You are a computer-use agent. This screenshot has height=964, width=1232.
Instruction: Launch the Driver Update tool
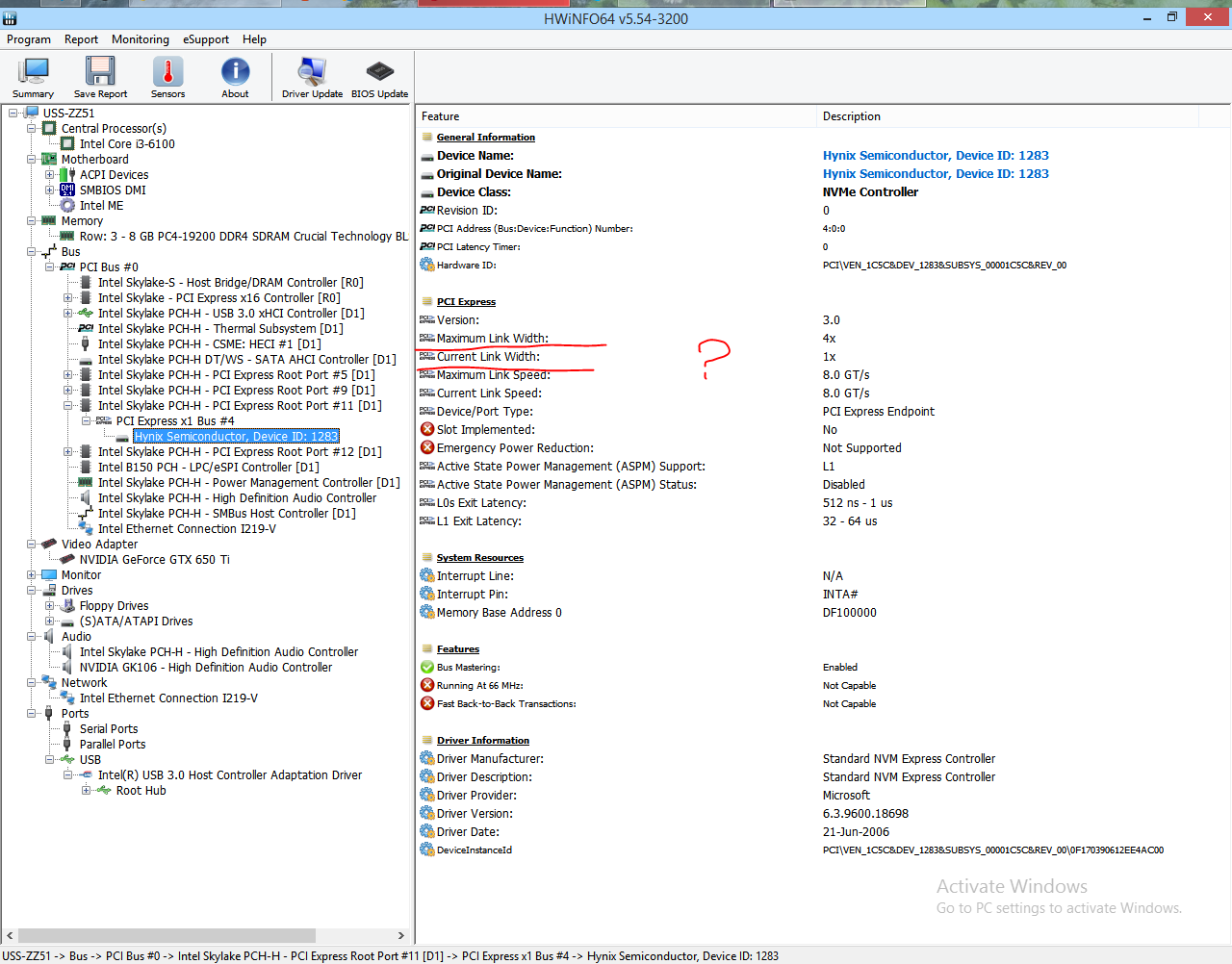[312, 77]
